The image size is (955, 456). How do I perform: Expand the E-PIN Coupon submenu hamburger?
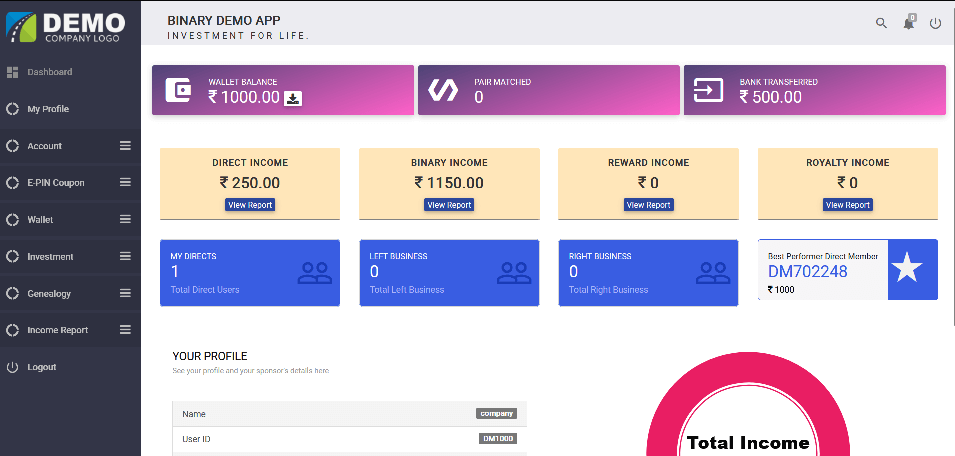pyautogui.click(x=125, y=182)
